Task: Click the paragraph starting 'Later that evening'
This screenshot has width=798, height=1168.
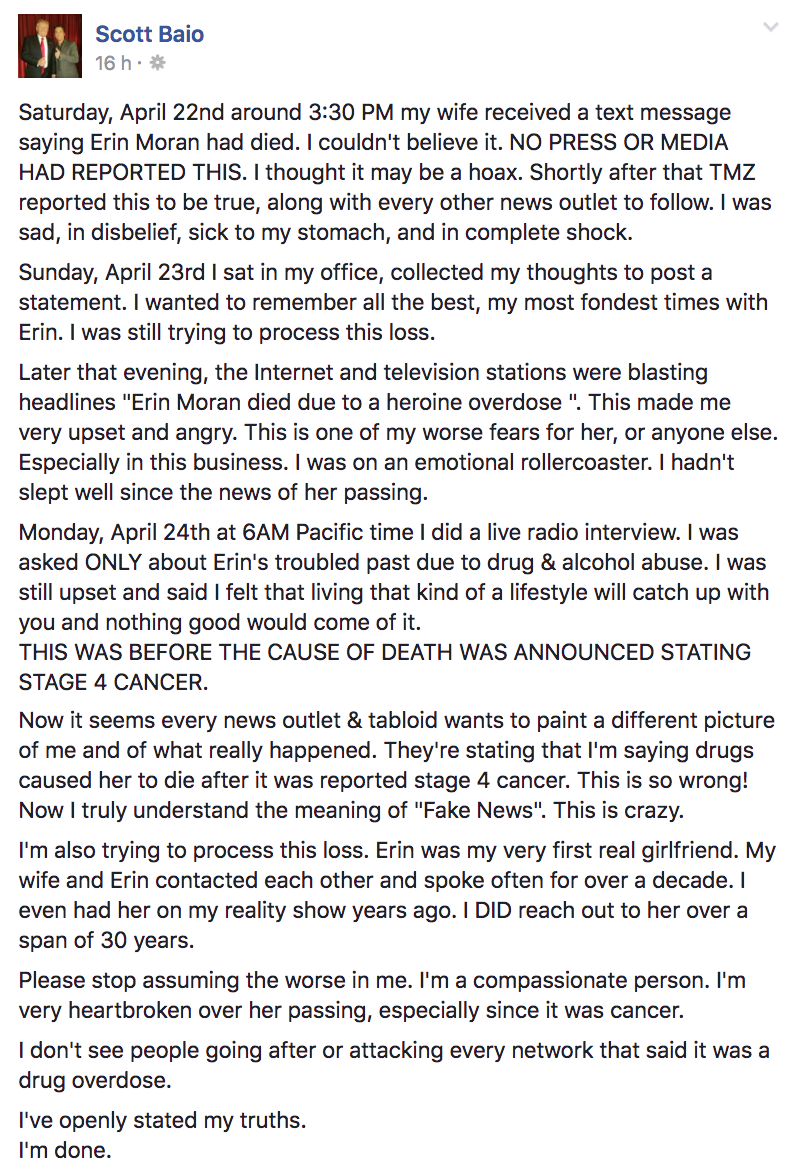Action: tap(398, 432)
